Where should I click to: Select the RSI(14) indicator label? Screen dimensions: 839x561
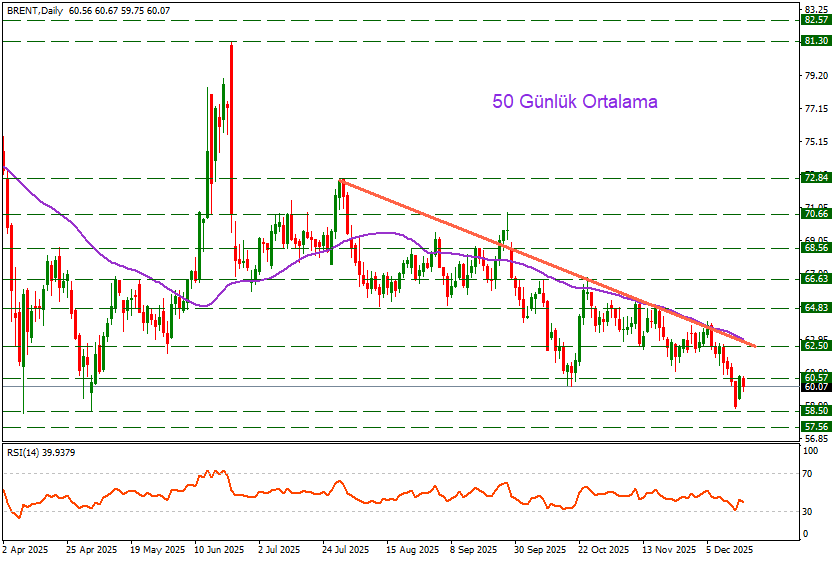41,453
